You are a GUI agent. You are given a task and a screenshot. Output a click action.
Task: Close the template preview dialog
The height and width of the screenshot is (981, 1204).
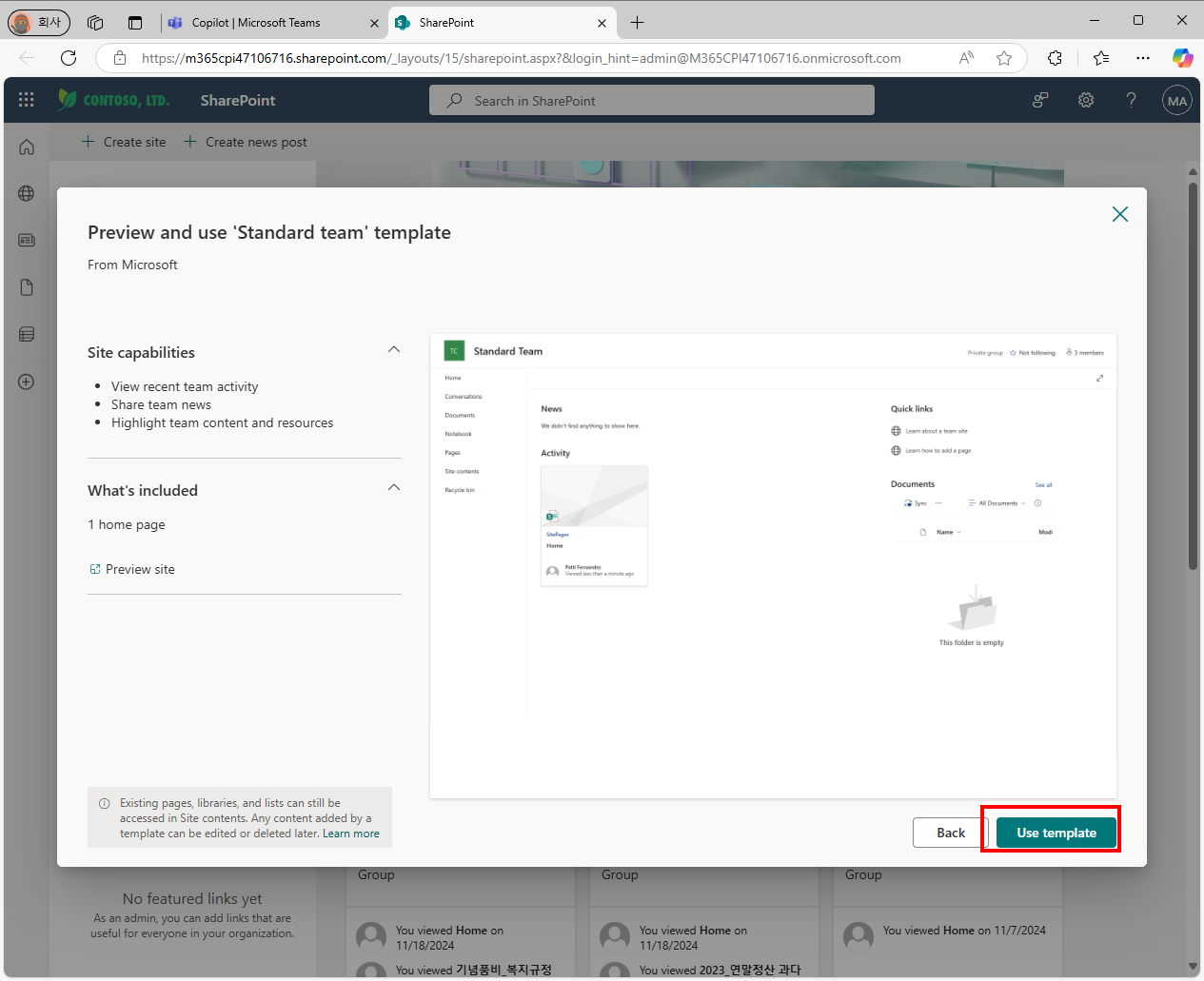pyautogui.click(x=1120, y=214)
